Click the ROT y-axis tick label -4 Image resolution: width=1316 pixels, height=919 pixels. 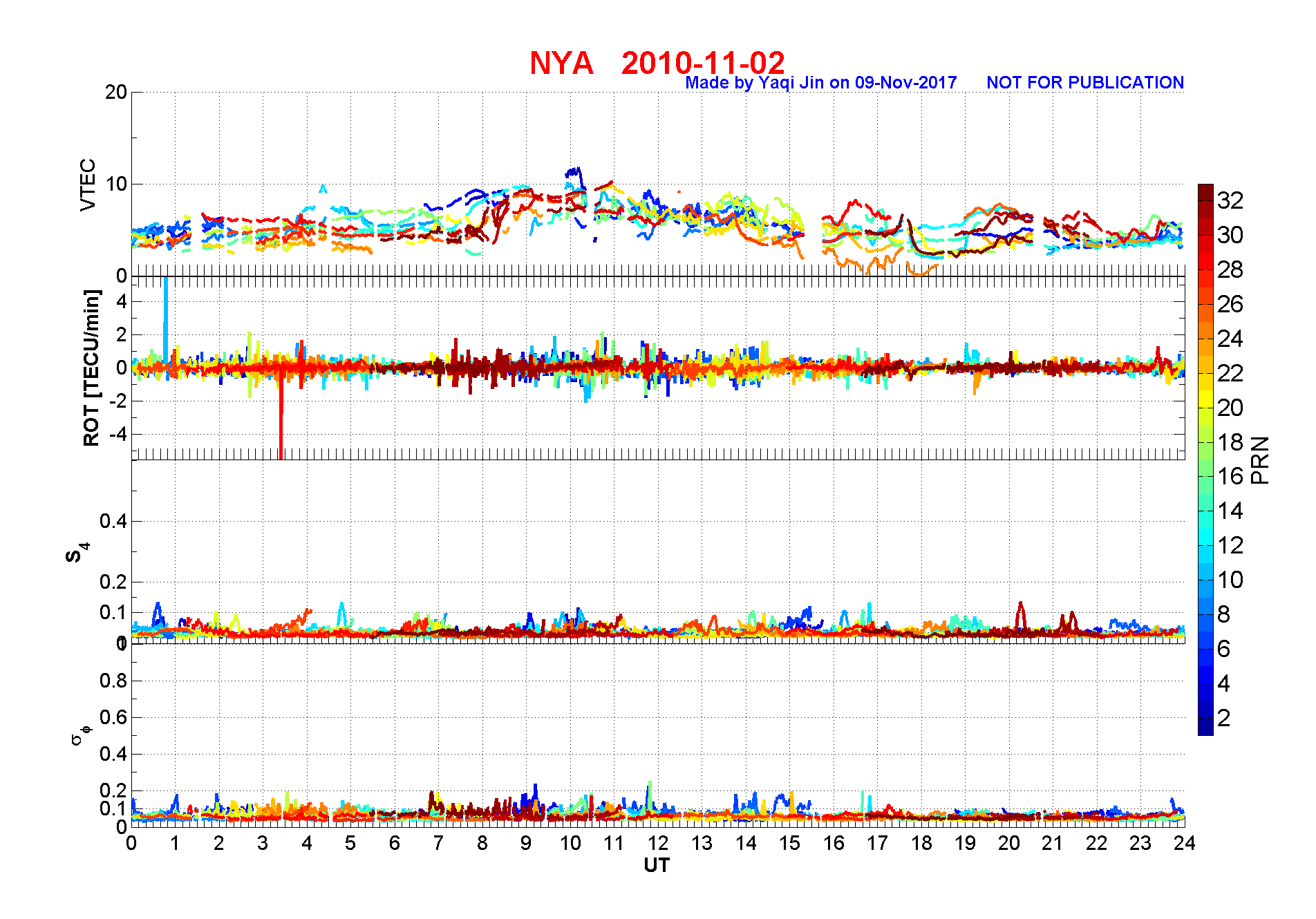tap(119, 434)
